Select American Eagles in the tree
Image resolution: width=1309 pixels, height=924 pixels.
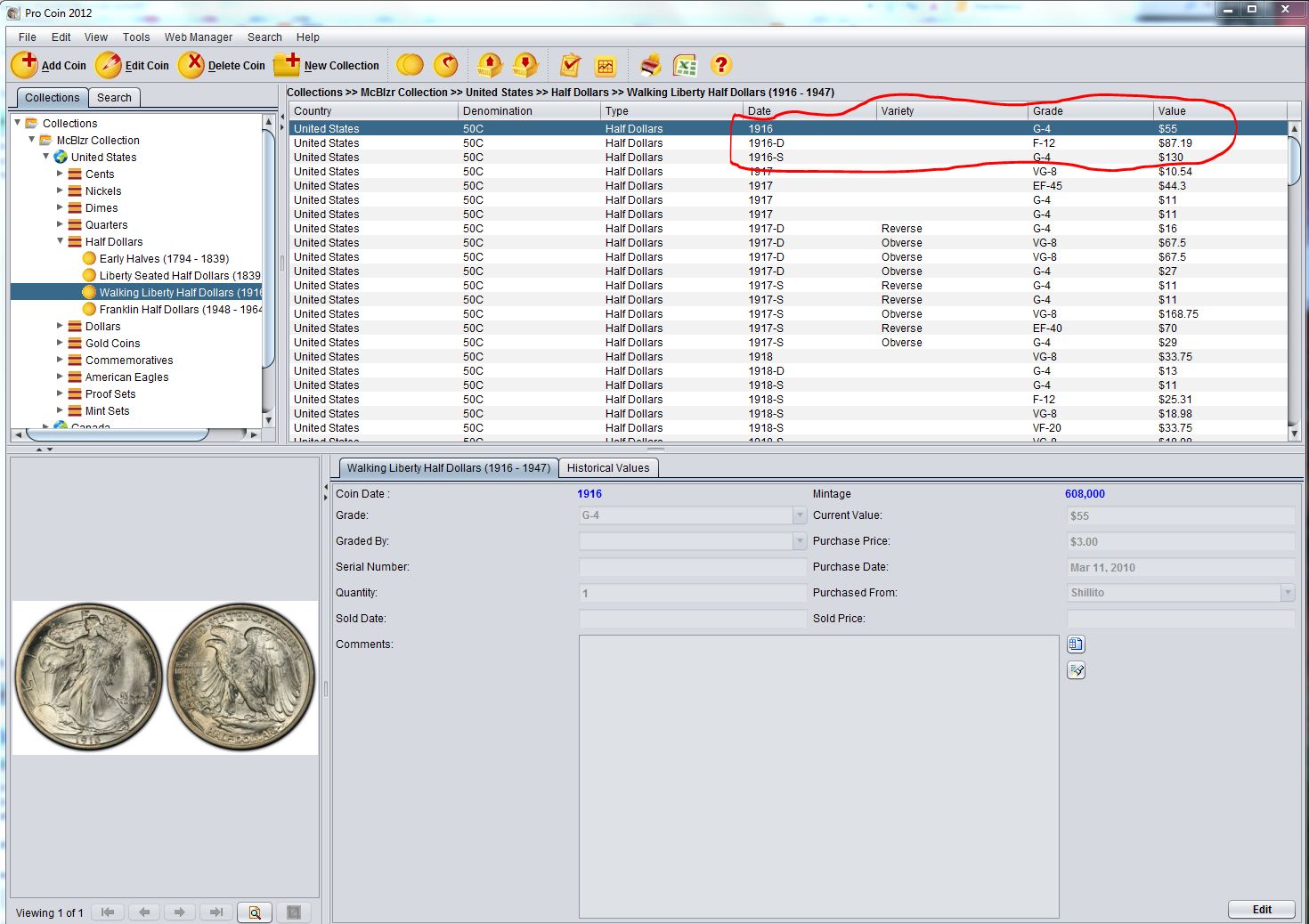click(x=126, y=377)
